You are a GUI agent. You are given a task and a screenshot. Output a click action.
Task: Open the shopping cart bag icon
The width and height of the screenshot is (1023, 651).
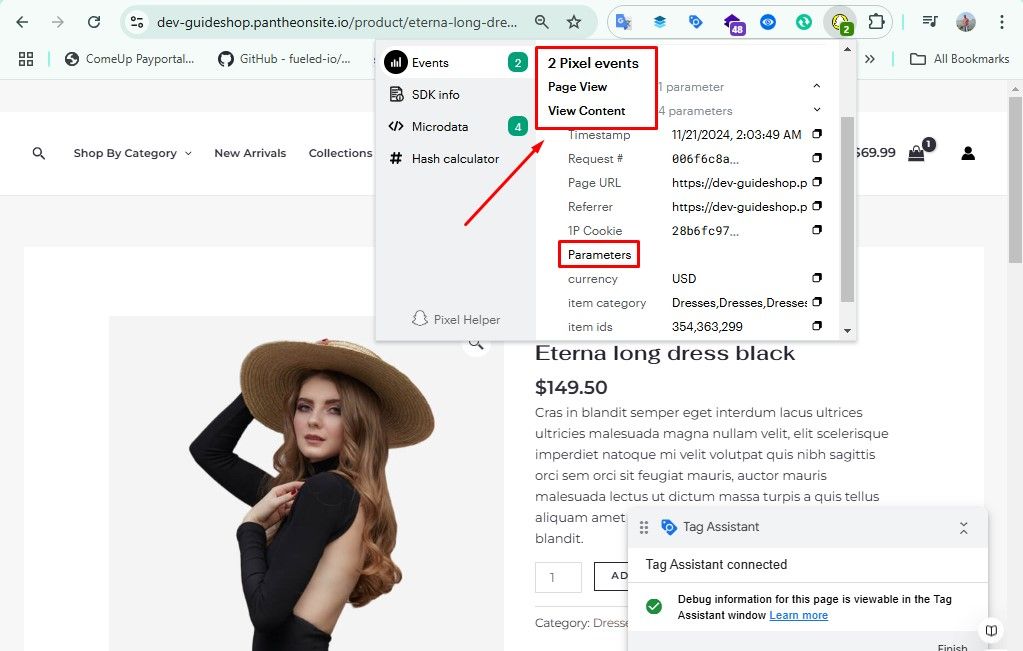pos(916,153)
